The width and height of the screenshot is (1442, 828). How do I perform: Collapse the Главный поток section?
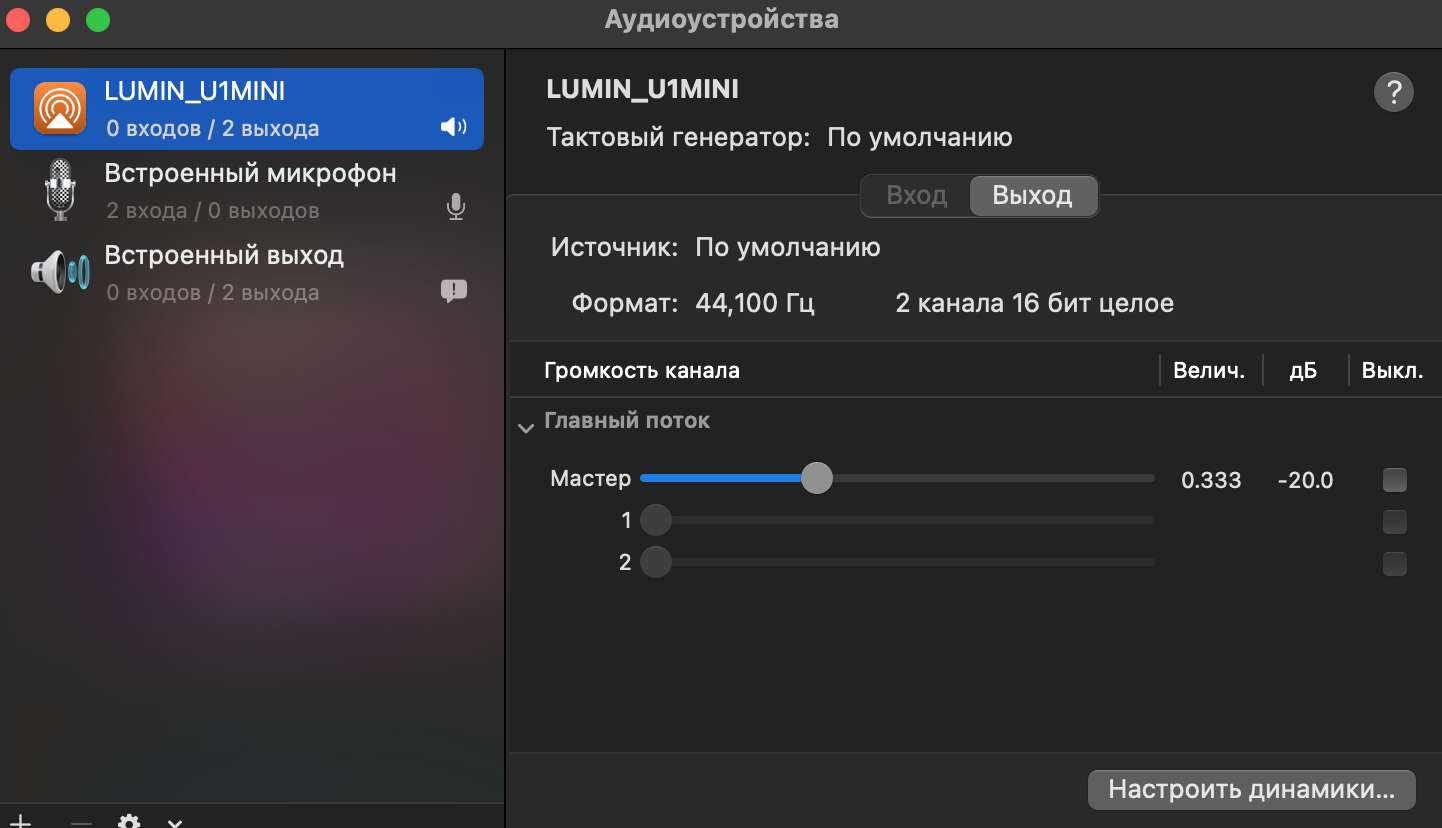[x=525, y=428]
